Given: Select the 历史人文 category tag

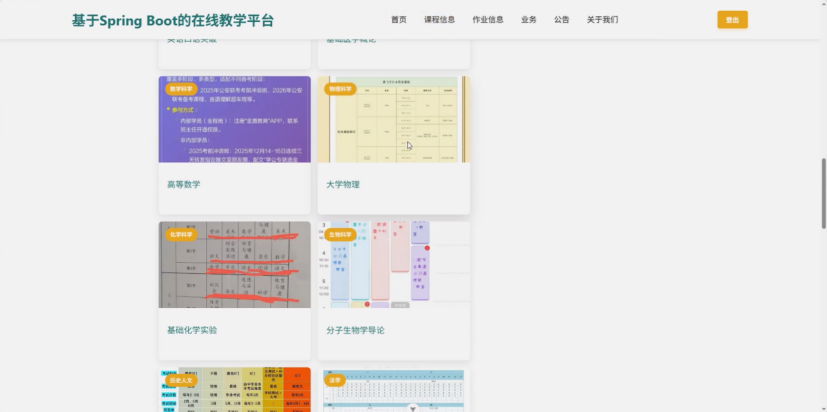Looking at the screenshot, I should (181, 380).
